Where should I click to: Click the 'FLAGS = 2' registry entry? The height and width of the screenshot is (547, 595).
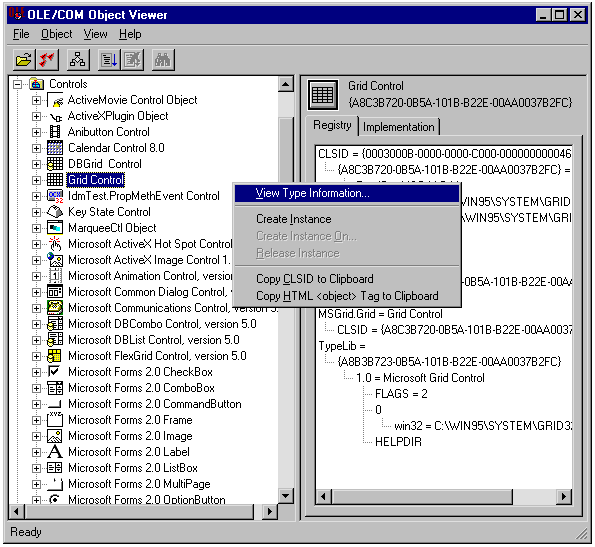[x=401, y=394]
